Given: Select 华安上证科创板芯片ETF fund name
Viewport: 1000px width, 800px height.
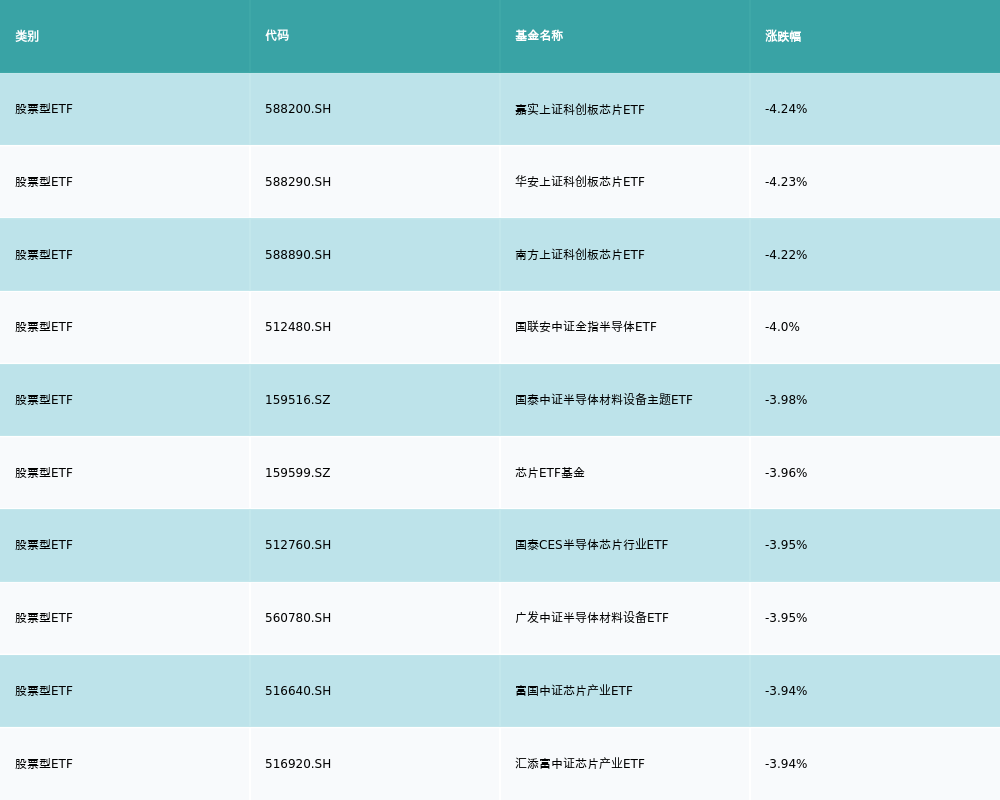Looking at the screenshot, I should point(580,182).
